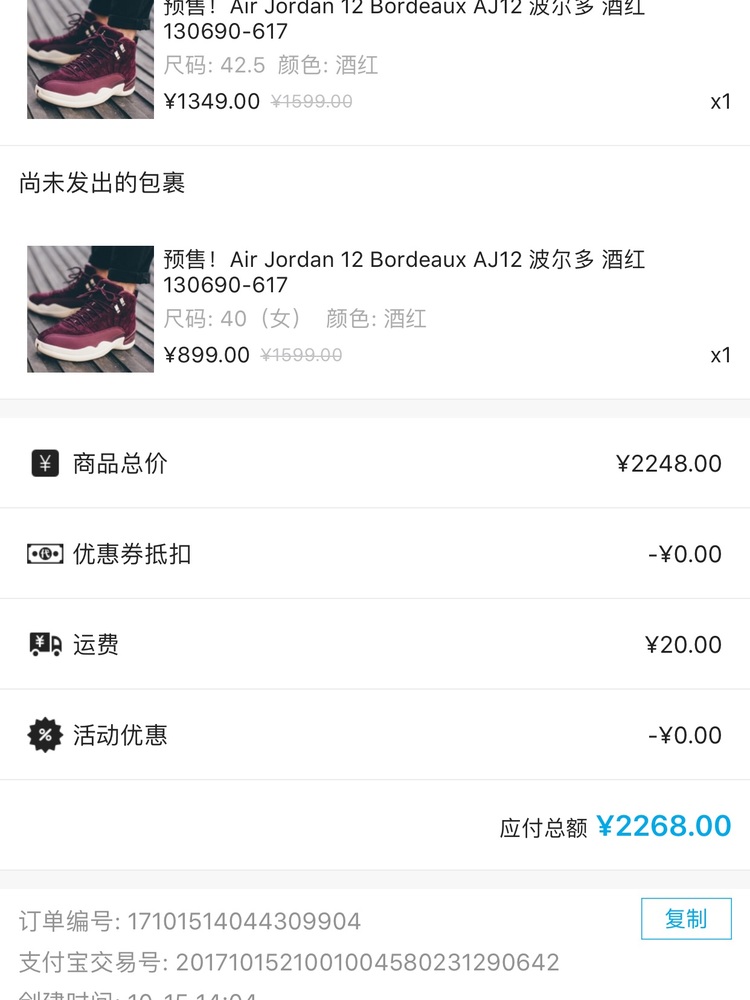Select the 优惠券抵扣 row
Viewport: 750px width, 1000px height.
(x=375, y=554)
